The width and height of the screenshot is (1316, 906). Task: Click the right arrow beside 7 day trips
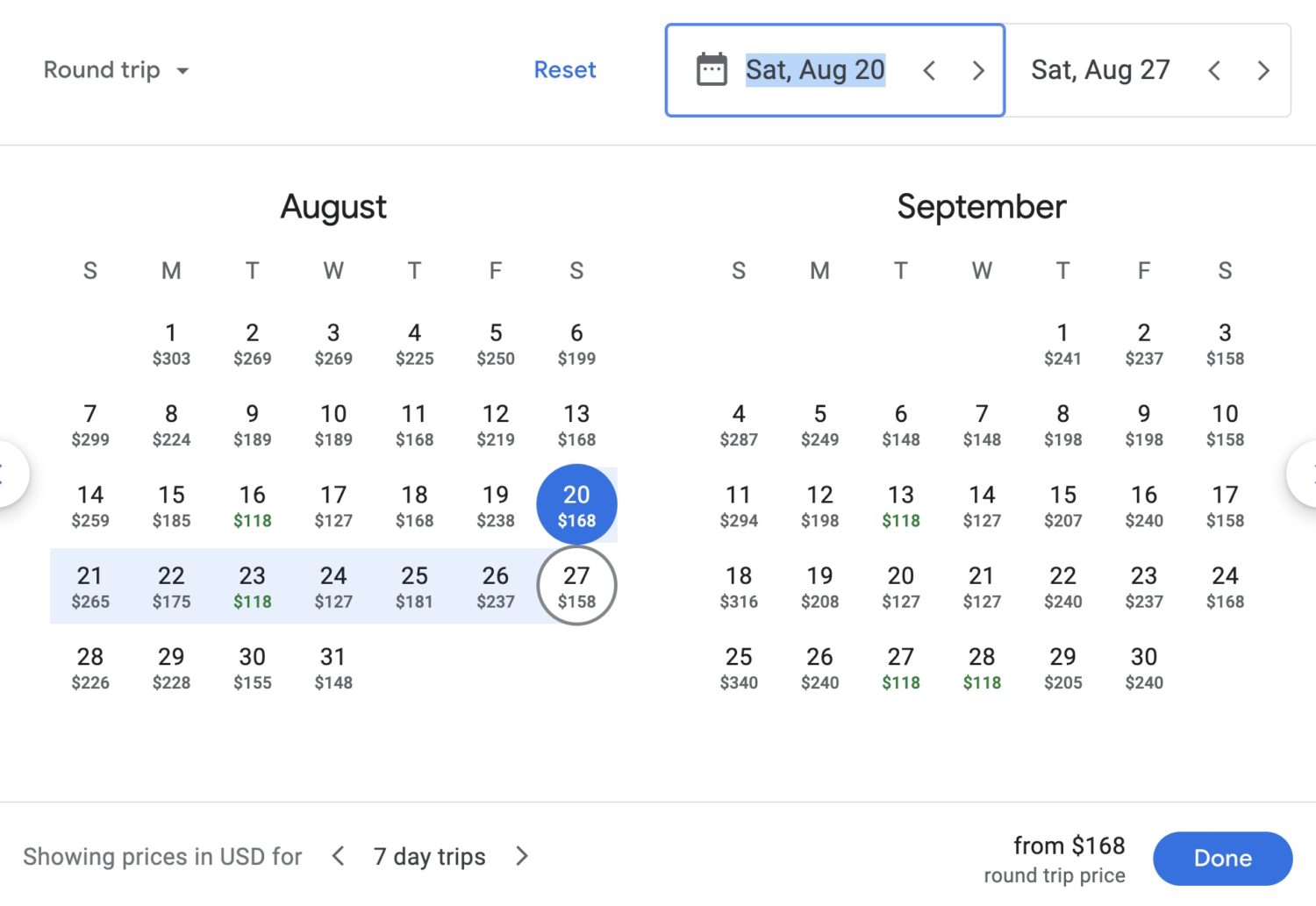[x=521, y=856]
